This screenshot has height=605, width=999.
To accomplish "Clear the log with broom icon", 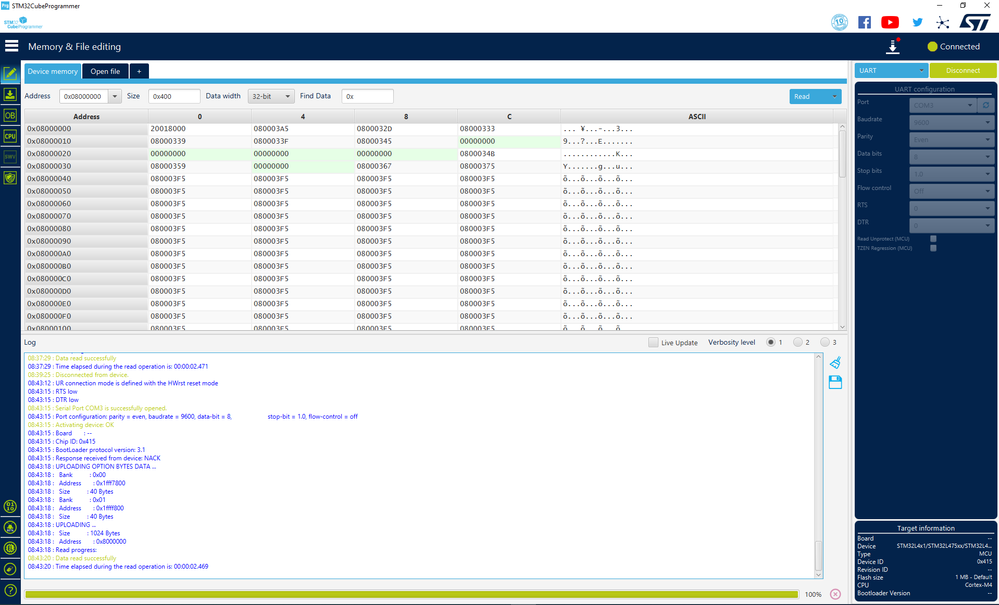I will [x=835, y=363].
